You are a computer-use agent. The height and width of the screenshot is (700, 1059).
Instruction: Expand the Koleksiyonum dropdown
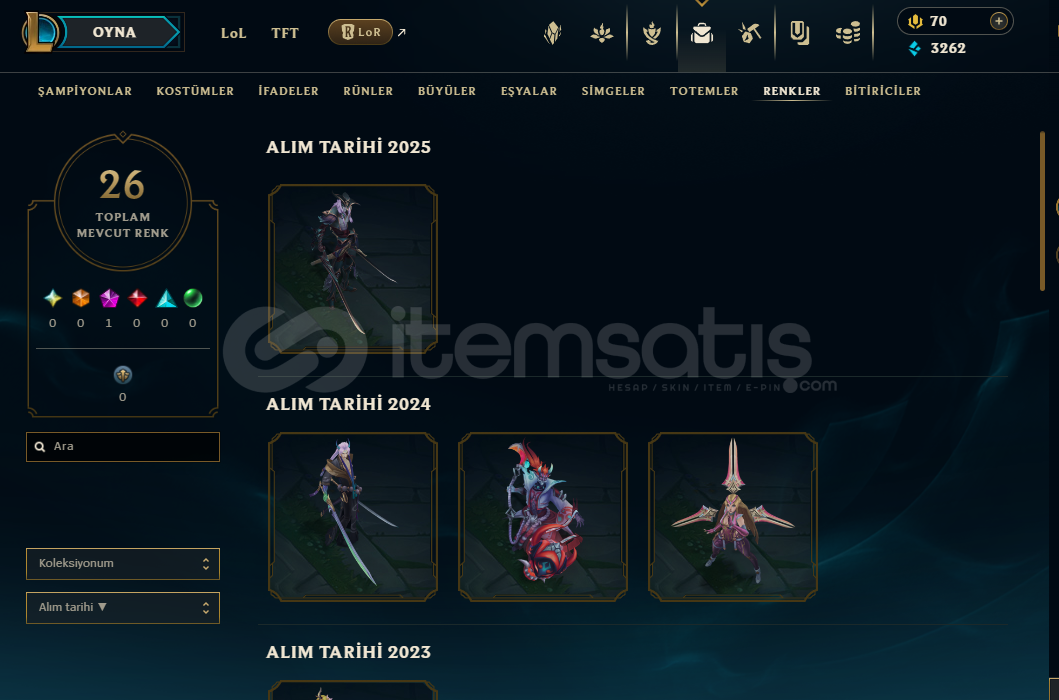(x=123, y=564)
